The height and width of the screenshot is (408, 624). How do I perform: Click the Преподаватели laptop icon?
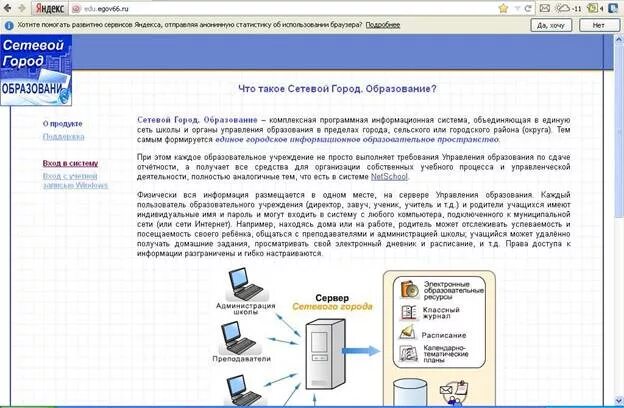coord(238,338)
